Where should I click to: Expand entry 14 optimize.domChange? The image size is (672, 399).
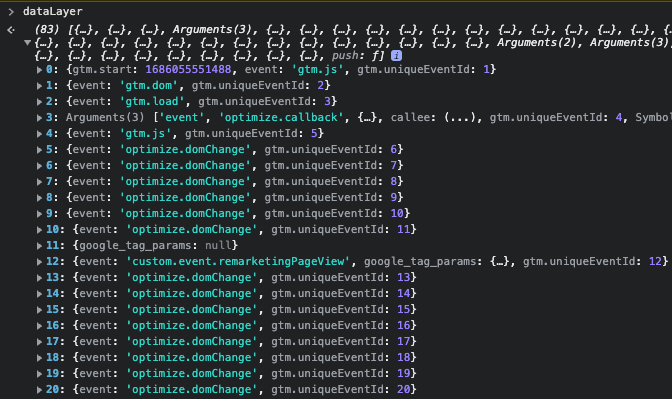39,294
